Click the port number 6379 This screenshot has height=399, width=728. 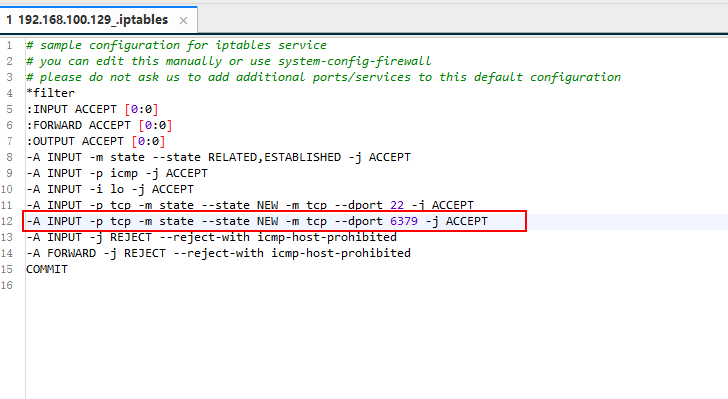coord(404,221)
